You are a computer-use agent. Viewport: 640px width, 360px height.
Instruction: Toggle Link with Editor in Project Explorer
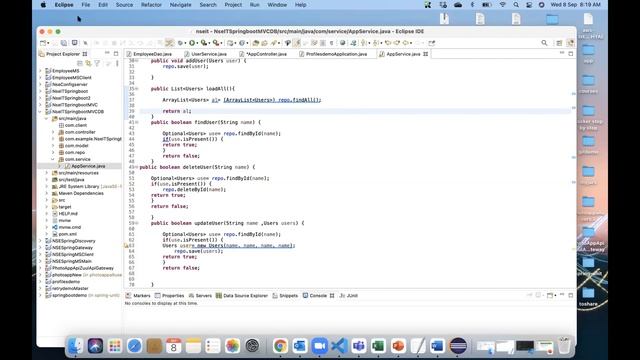[88, 63]
